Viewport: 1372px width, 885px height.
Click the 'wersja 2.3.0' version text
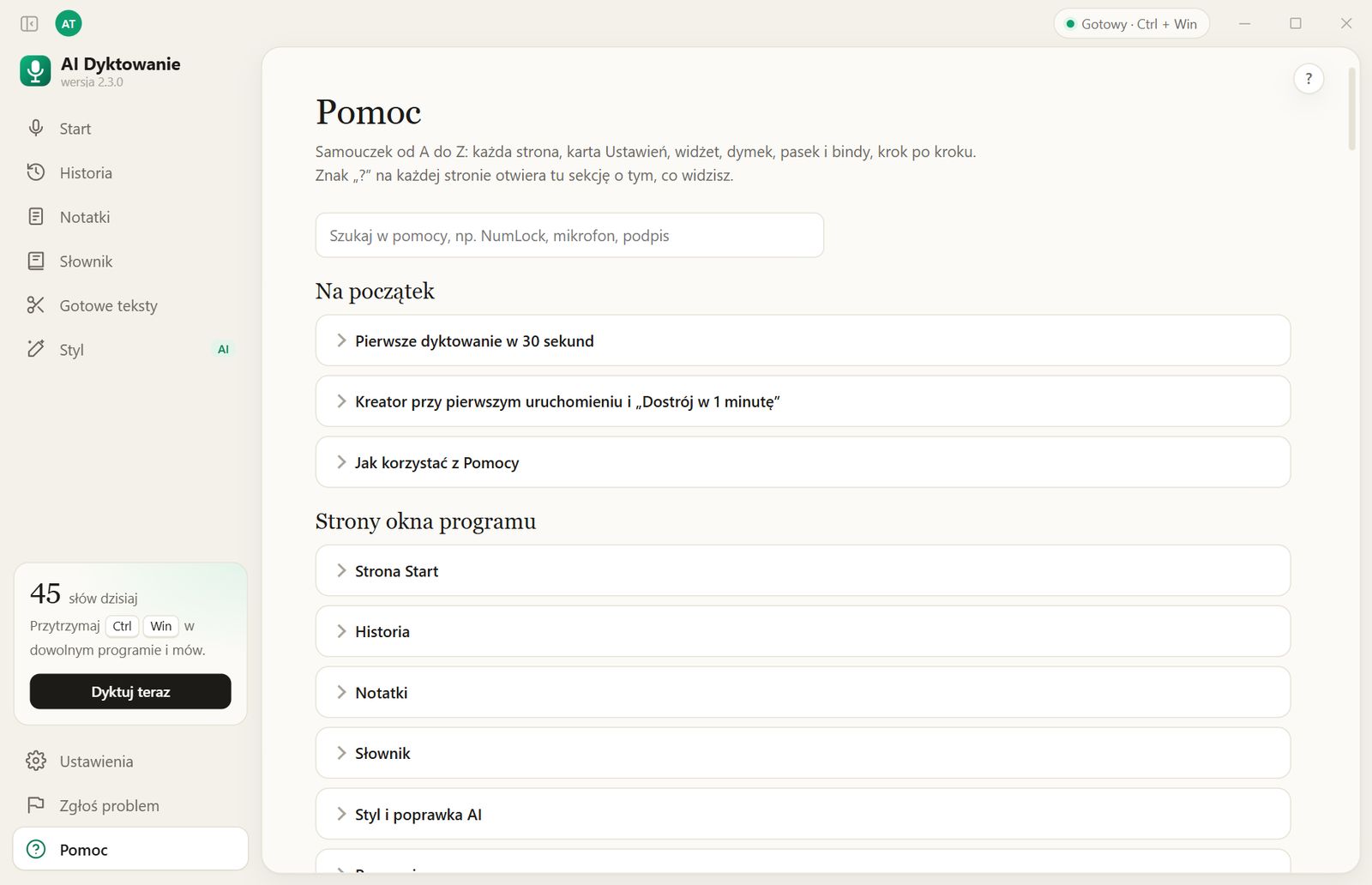tap(92, 82)
